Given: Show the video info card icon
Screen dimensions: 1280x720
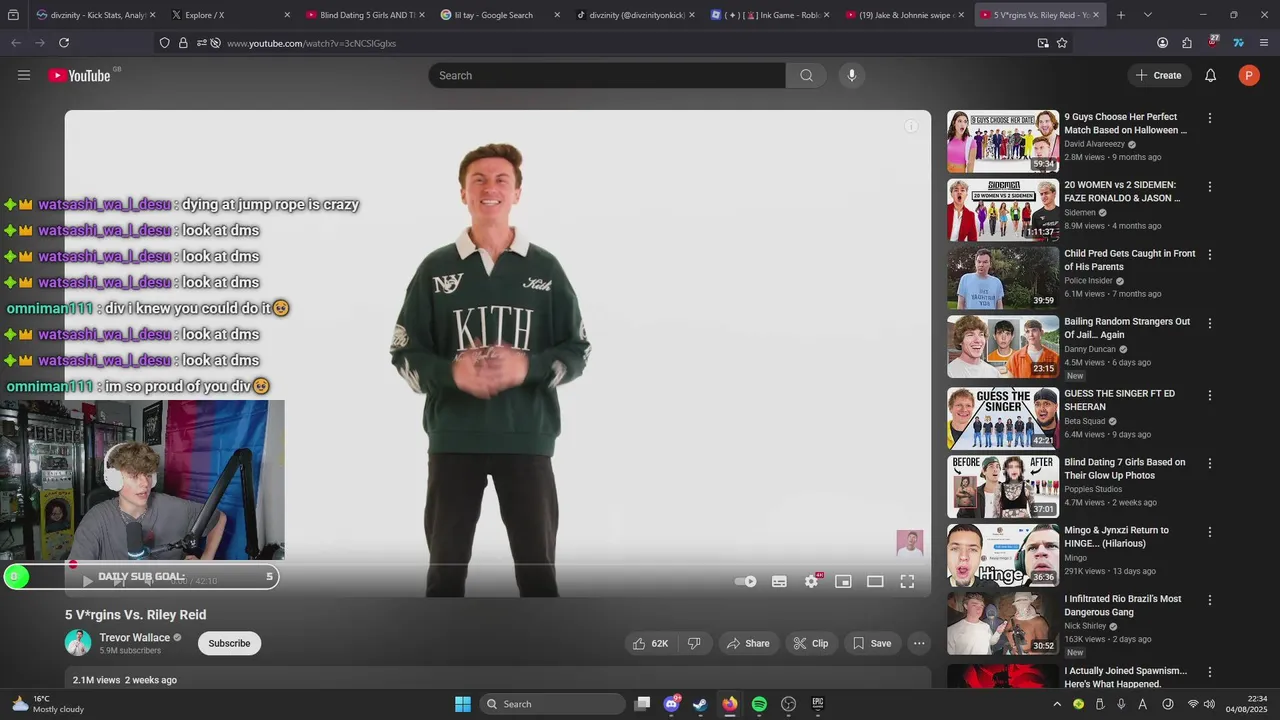Looking at the screenshot, I should point(911,126).
